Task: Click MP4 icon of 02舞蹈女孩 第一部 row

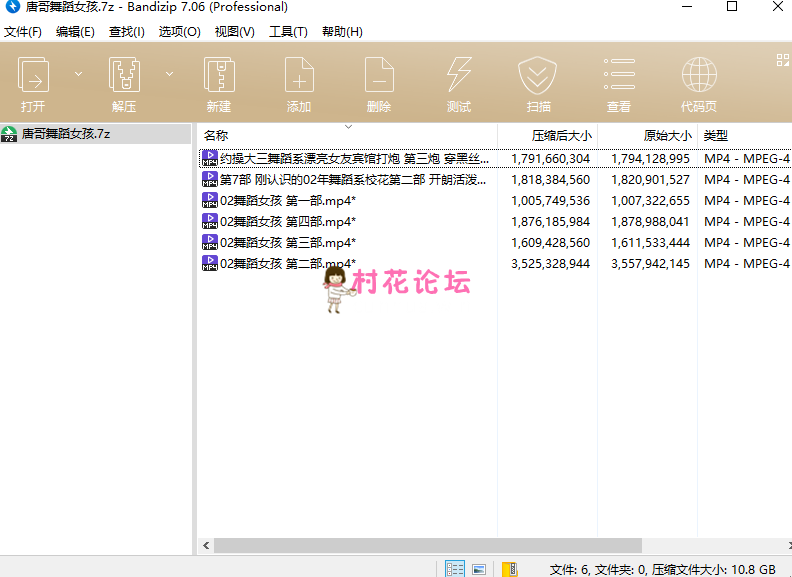Action: 210,201
